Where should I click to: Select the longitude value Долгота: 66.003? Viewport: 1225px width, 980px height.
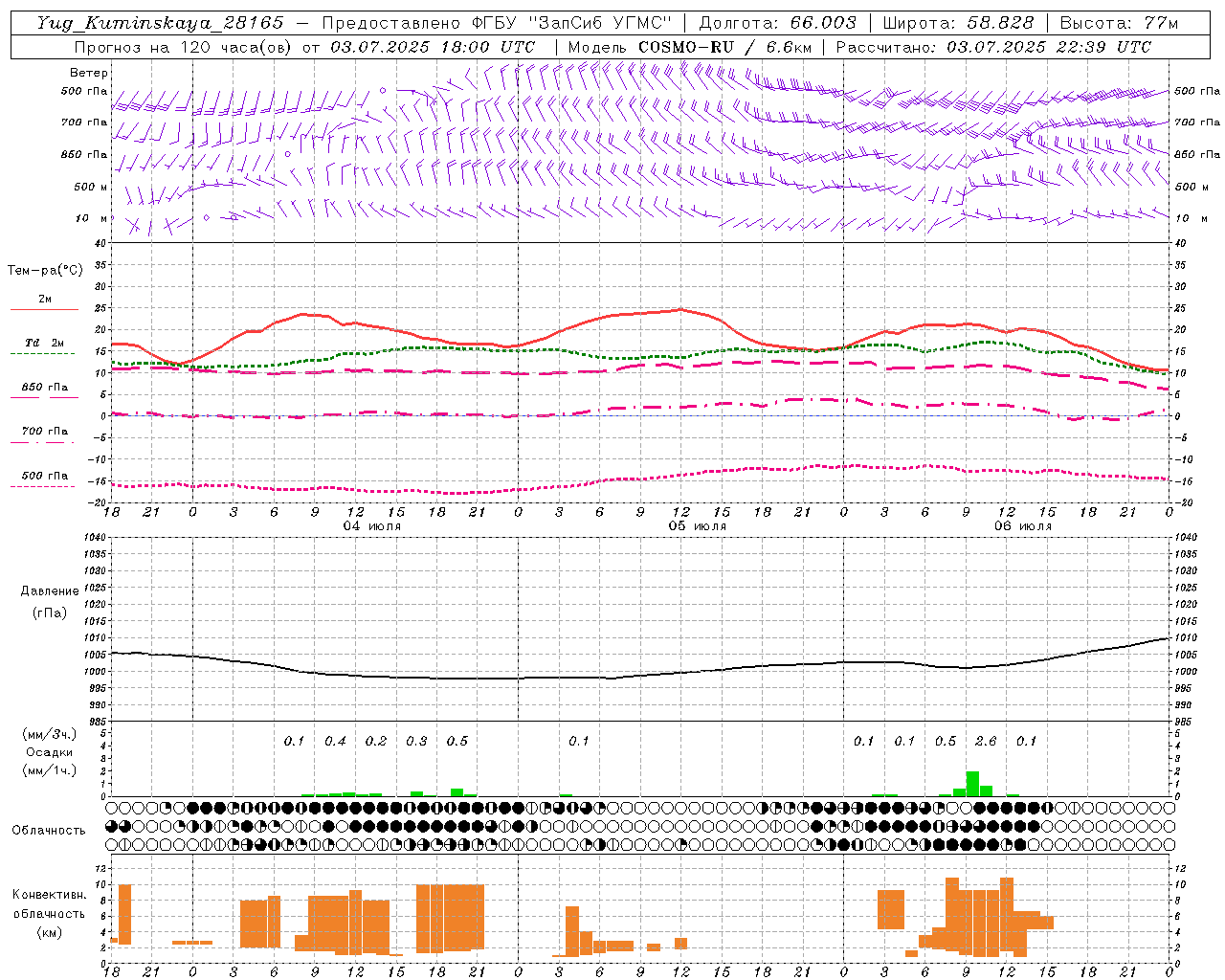pyautogui.click(x=778, y=23)
